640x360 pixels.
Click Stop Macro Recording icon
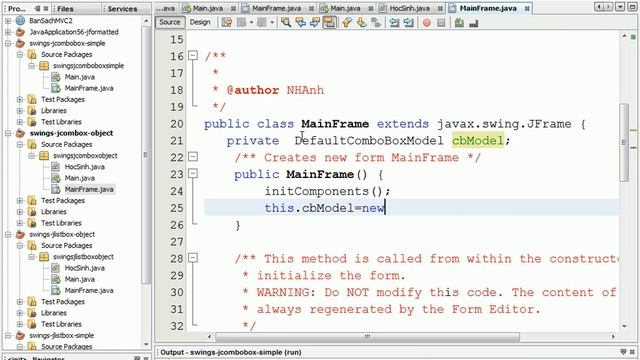[x=441, y=22]
